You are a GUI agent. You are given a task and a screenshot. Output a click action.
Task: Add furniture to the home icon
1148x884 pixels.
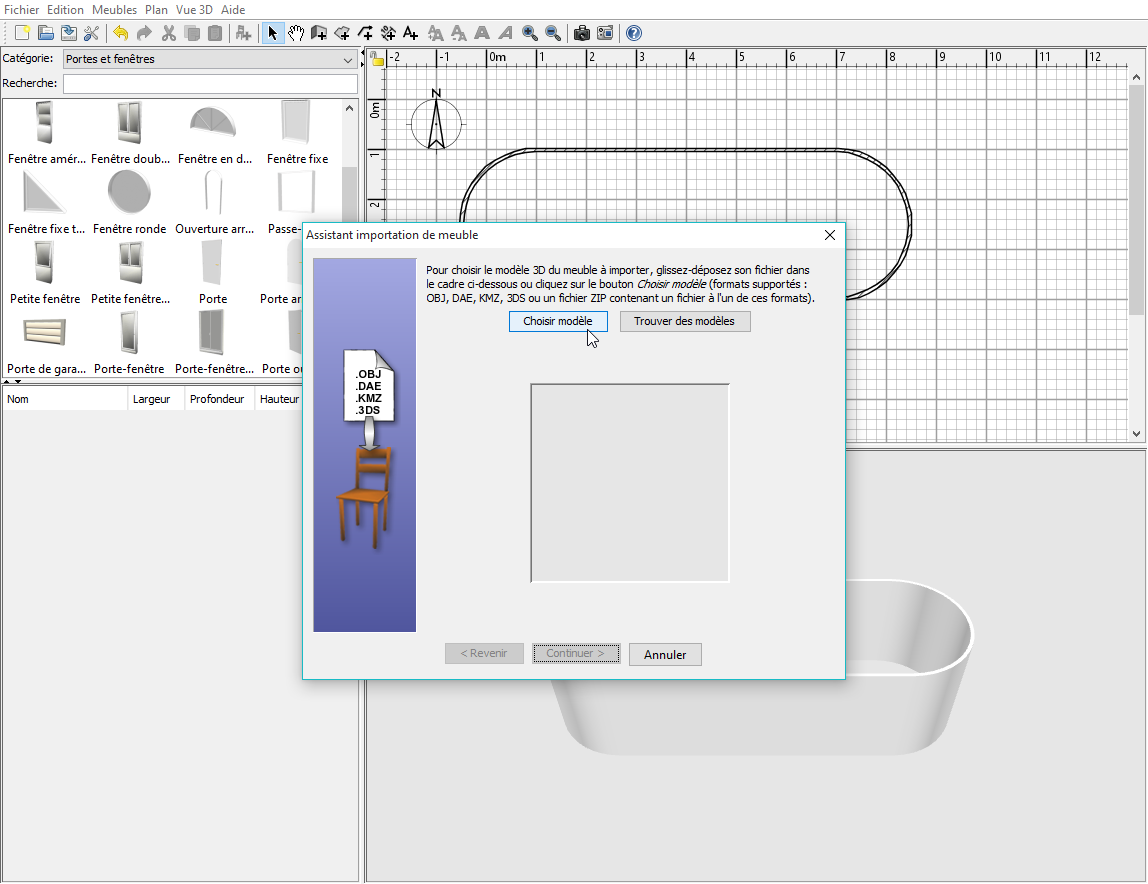tap(243, 33)
